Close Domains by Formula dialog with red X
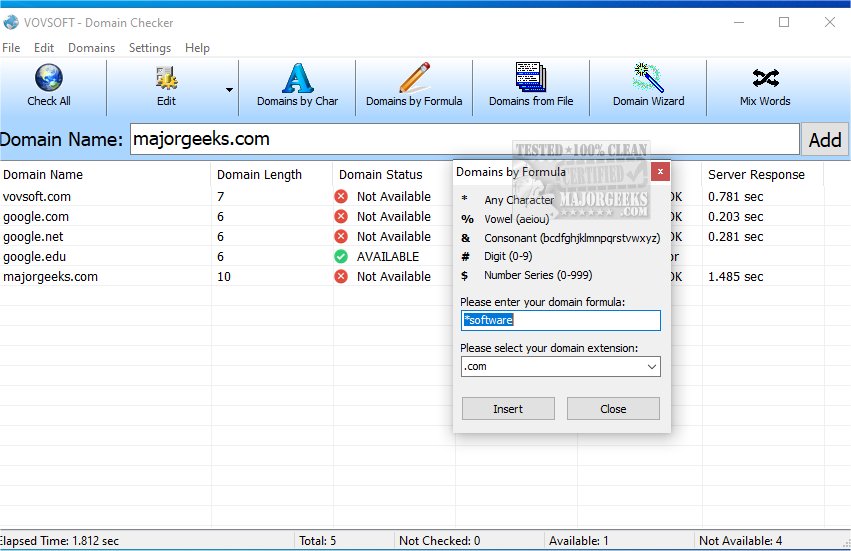The height and width of the screenshot is (551, 851). tap(660, 172)
